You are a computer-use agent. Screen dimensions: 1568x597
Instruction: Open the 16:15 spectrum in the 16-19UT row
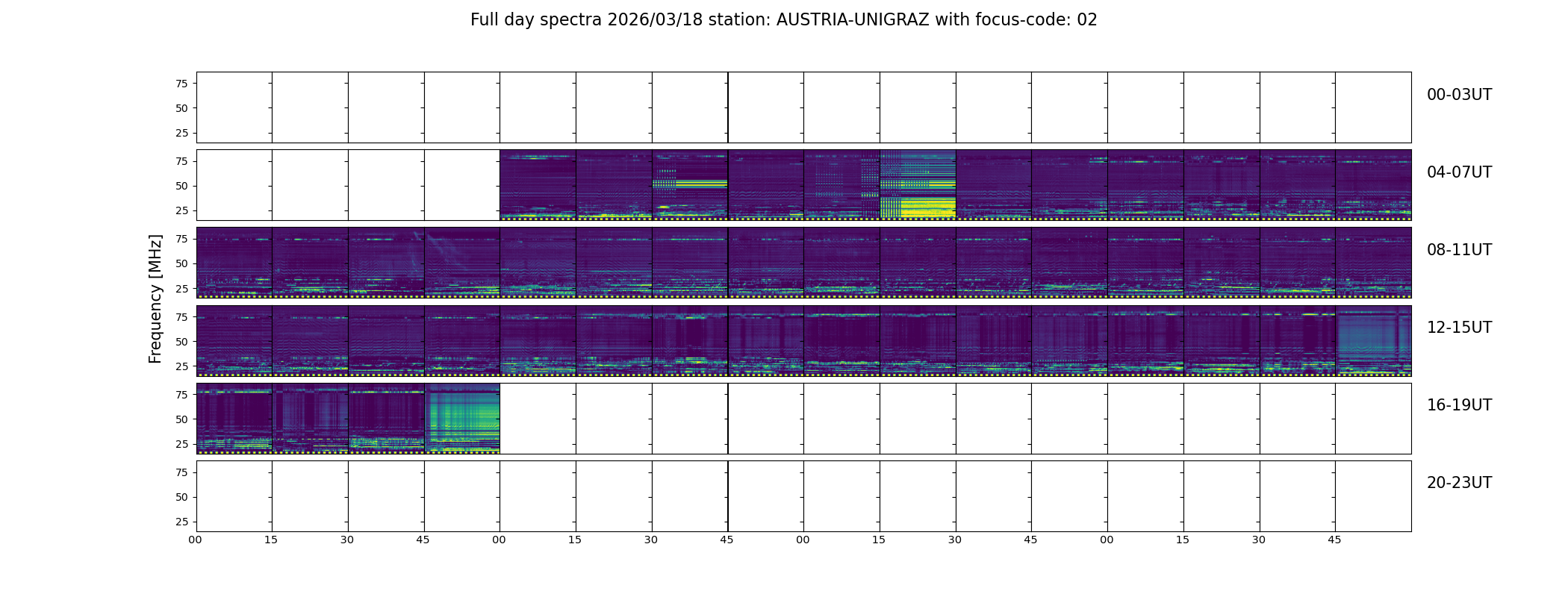(310, 418)
